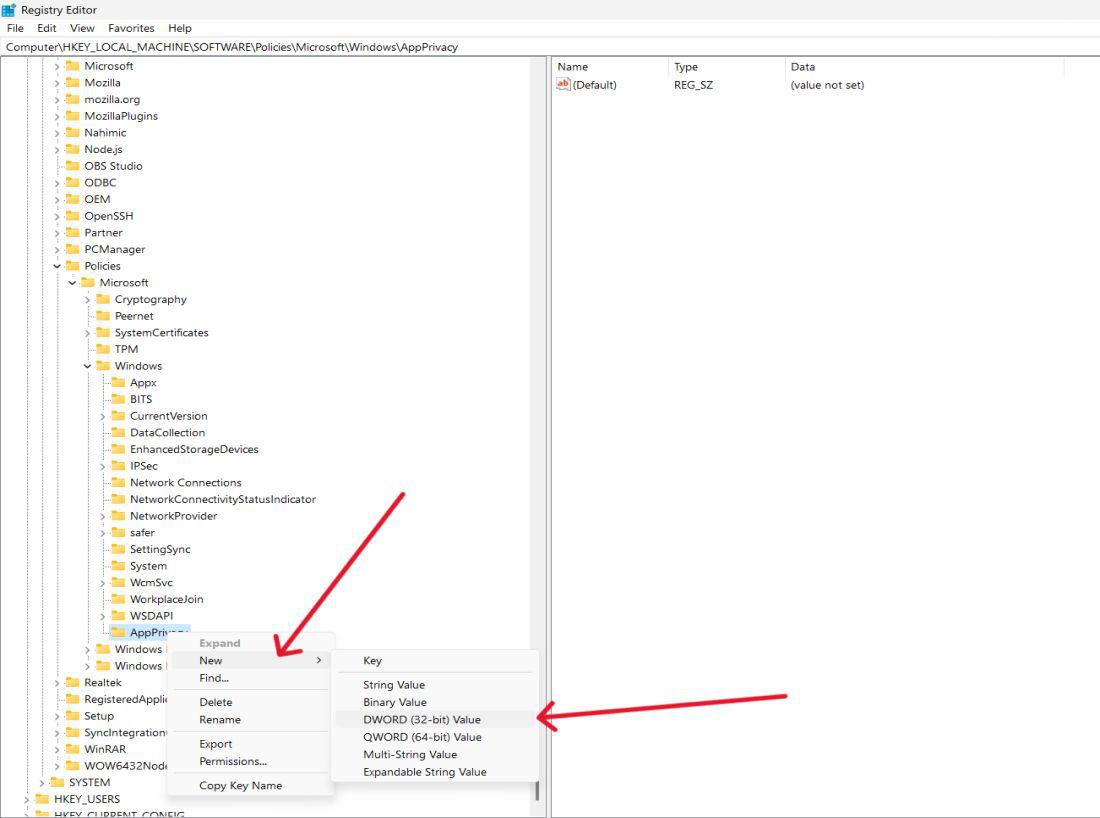Expand the CurrentVersion key

point(102,416)
